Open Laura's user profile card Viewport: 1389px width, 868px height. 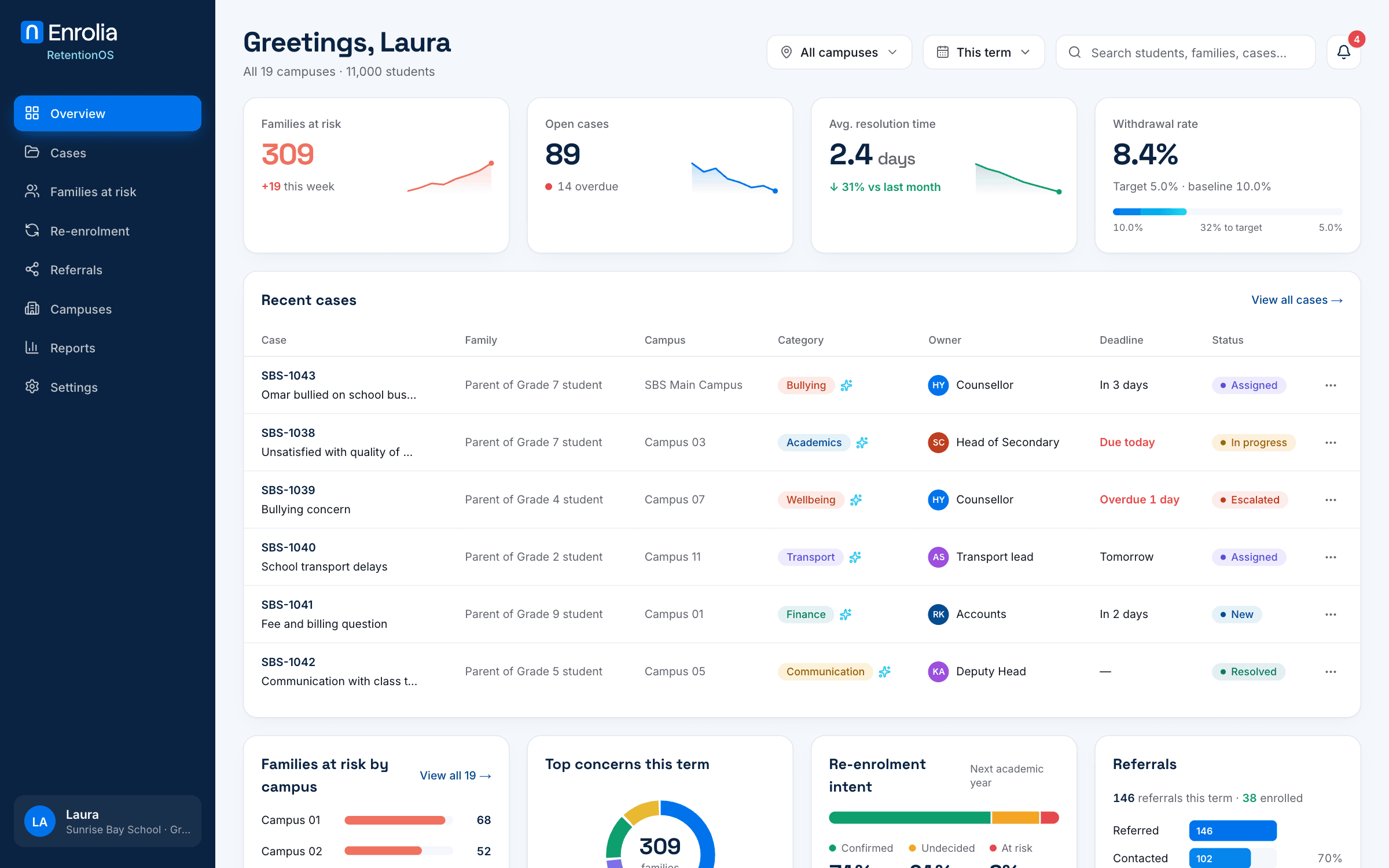[x=108, y=822]
